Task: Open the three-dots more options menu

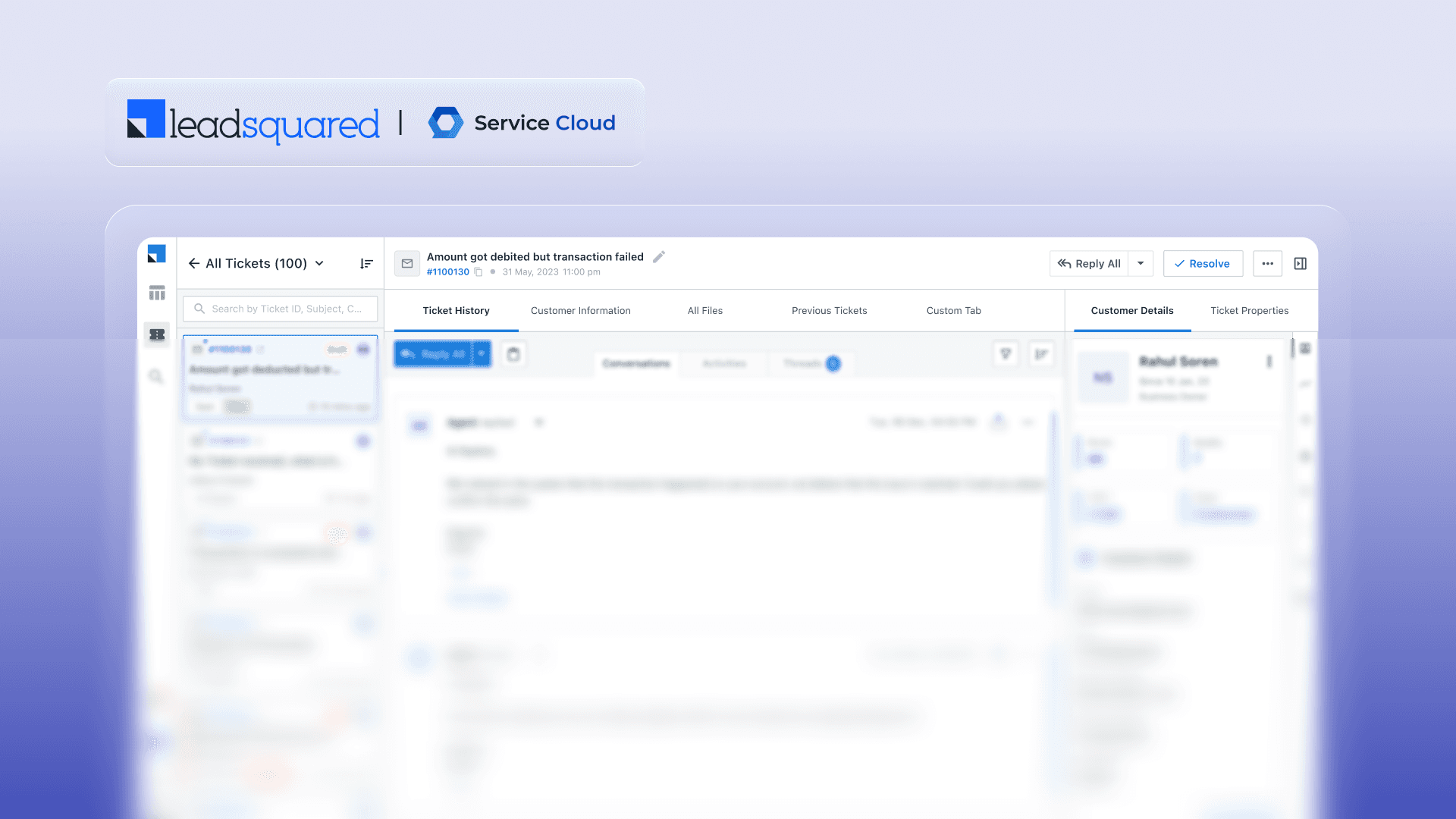Action: 1267,264
